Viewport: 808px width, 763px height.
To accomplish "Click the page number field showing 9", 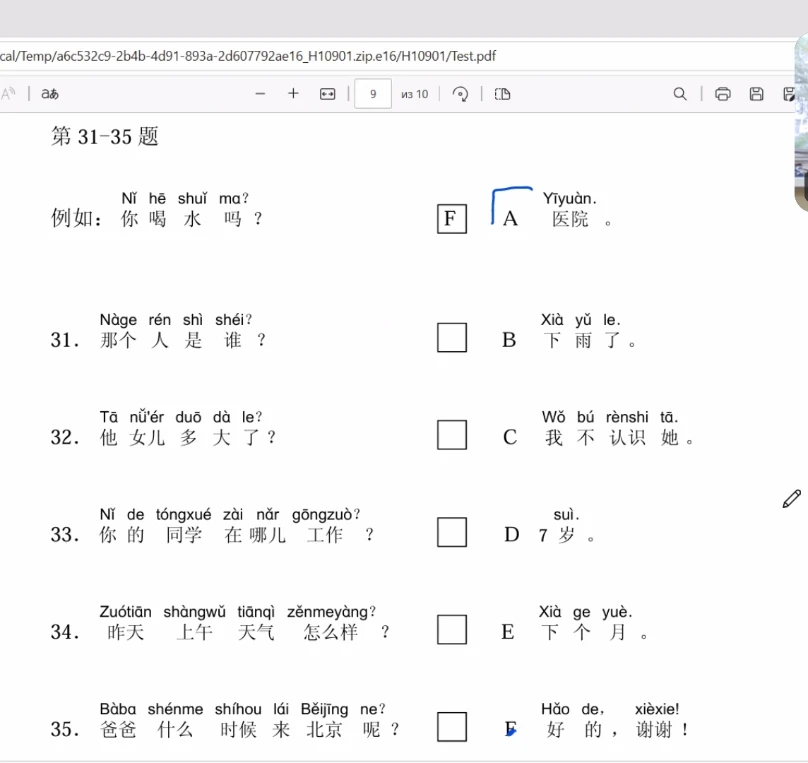I will click(x=373, y=94).
